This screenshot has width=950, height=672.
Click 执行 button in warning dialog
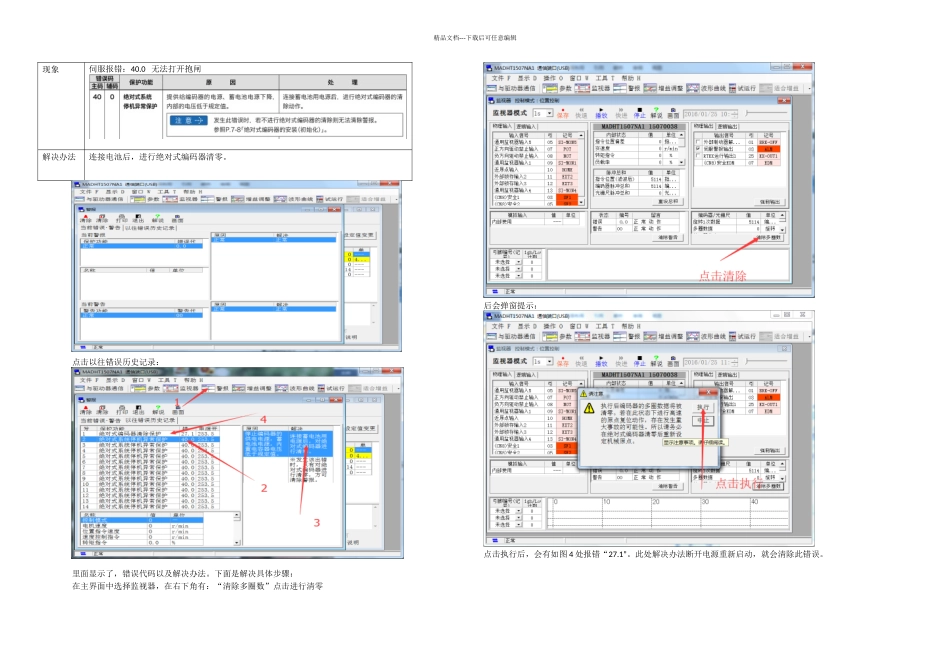point(703,407)
